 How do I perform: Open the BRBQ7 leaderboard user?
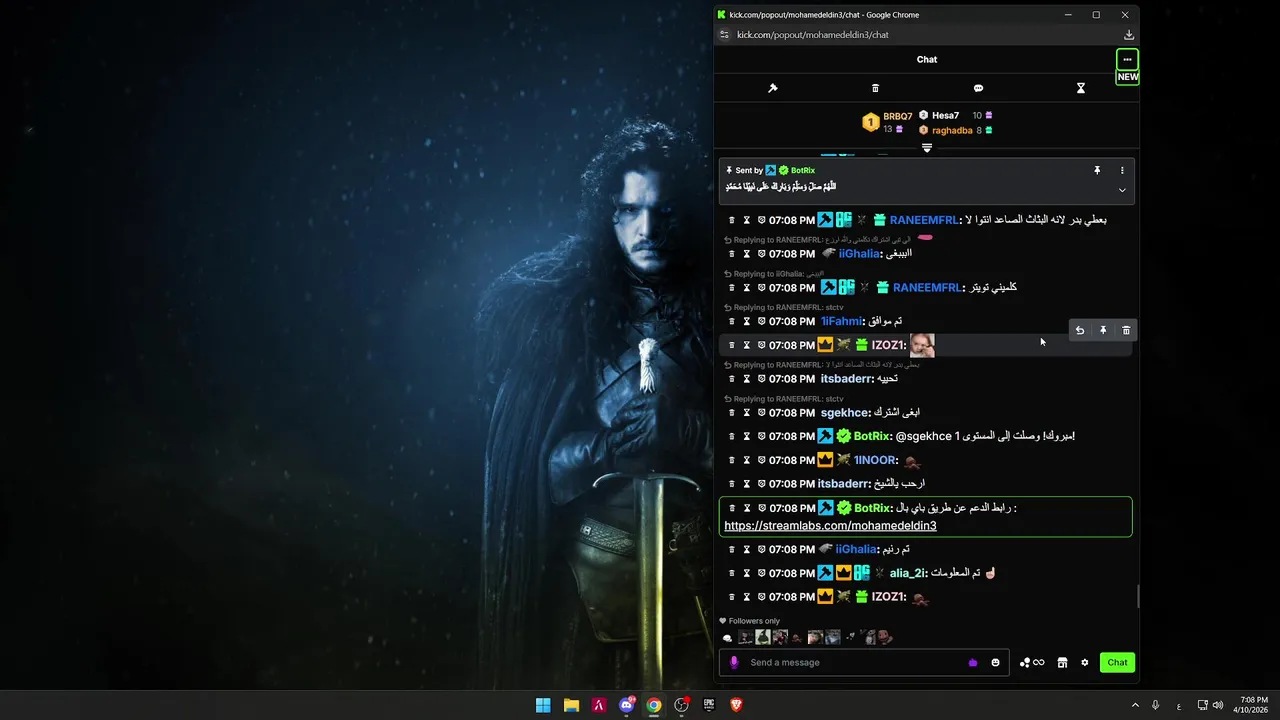tap(897, 116)
